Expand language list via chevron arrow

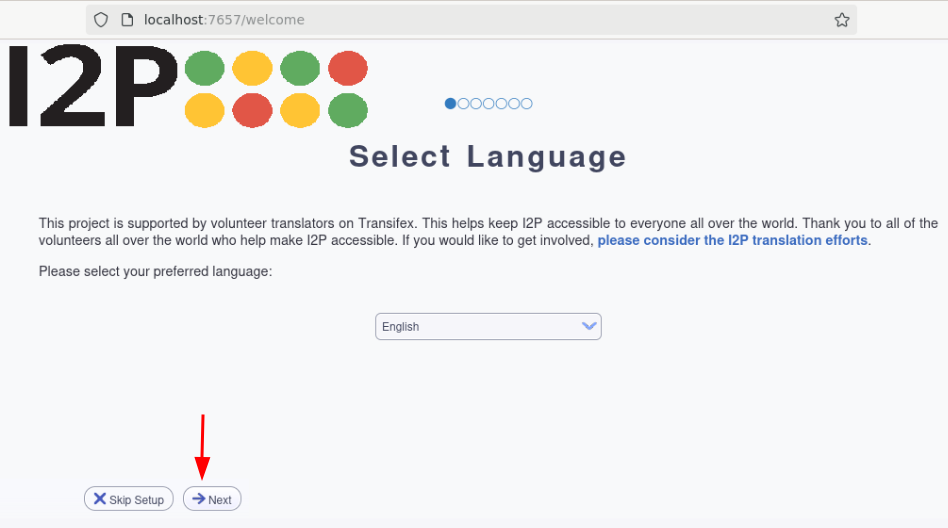click(589, 327)
